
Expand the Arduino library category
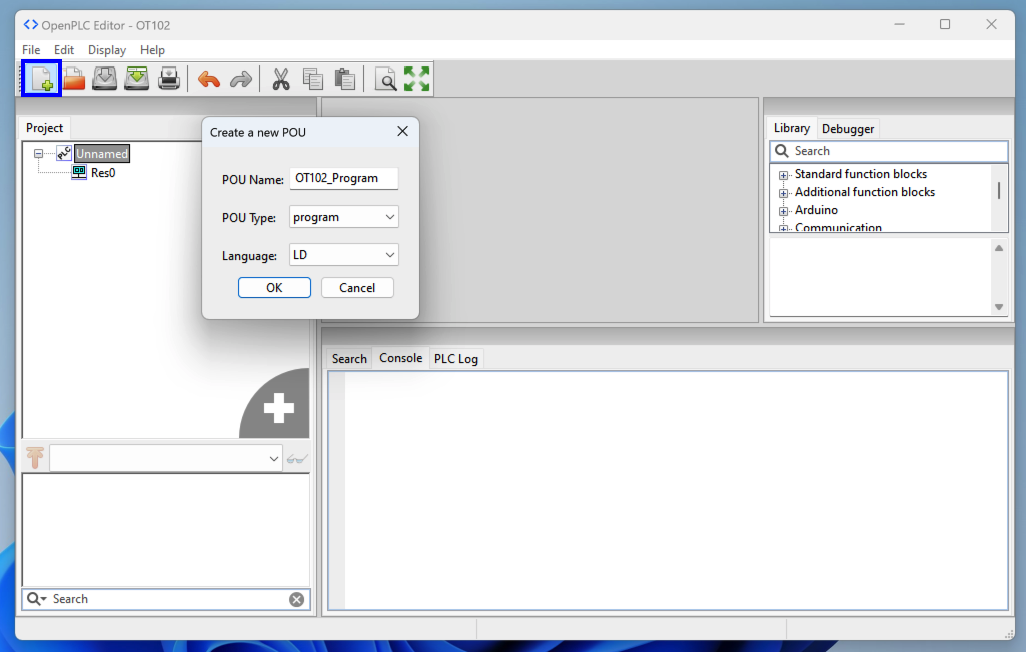pos(783,211)
